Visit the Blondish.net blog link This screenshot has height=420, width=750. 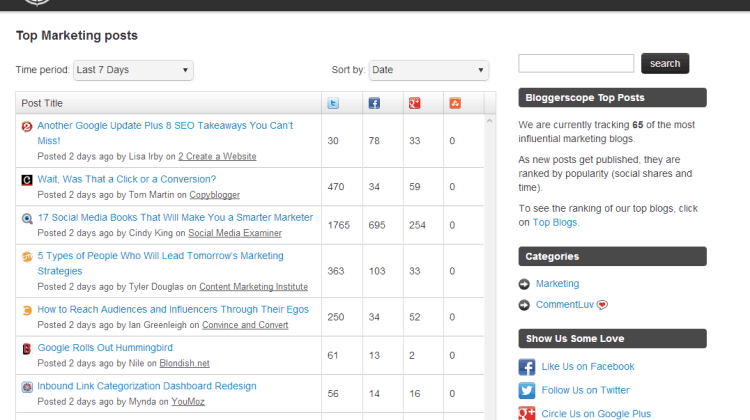(x=184, y=363)
